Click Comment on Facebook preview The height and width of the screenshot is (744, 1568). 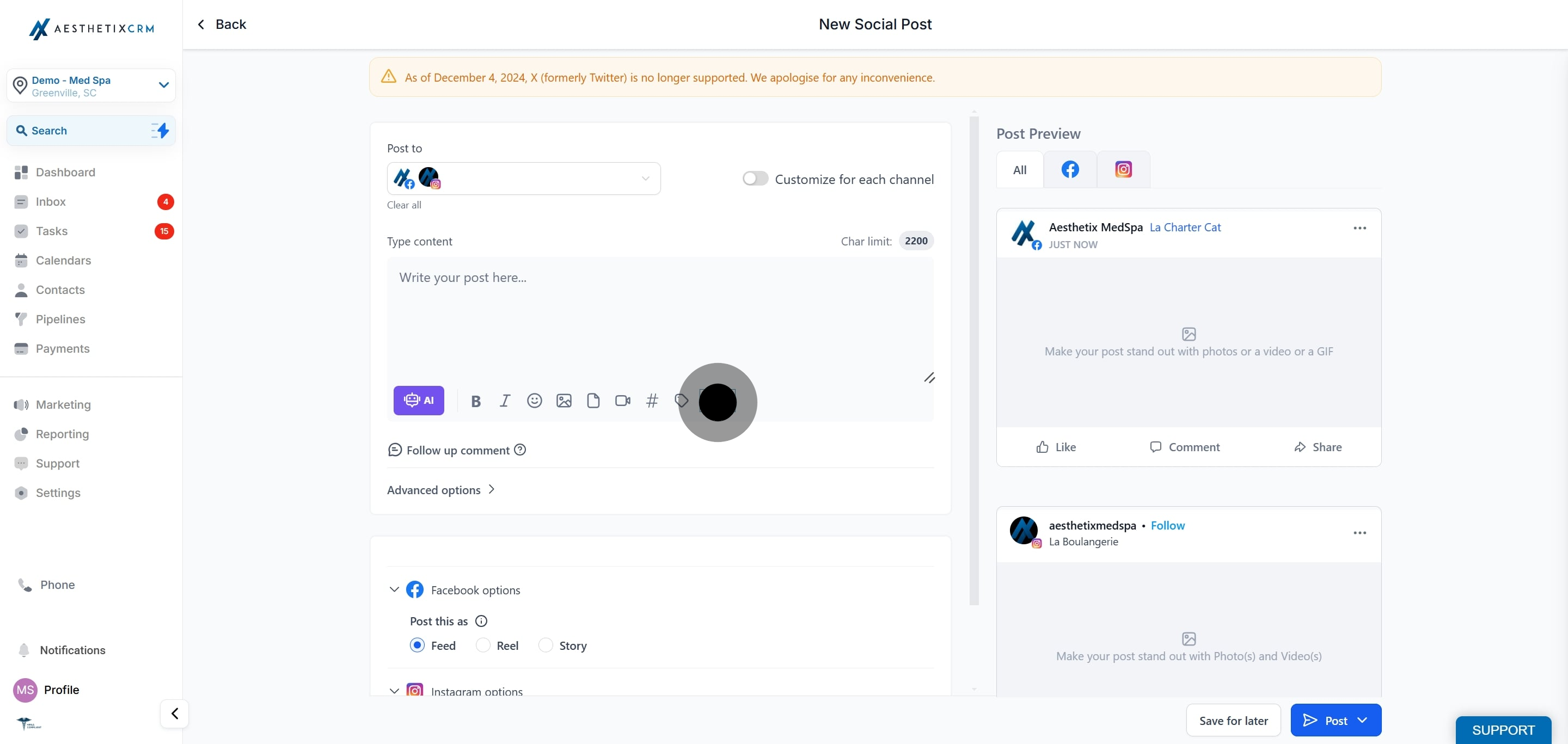[1185, 446]
